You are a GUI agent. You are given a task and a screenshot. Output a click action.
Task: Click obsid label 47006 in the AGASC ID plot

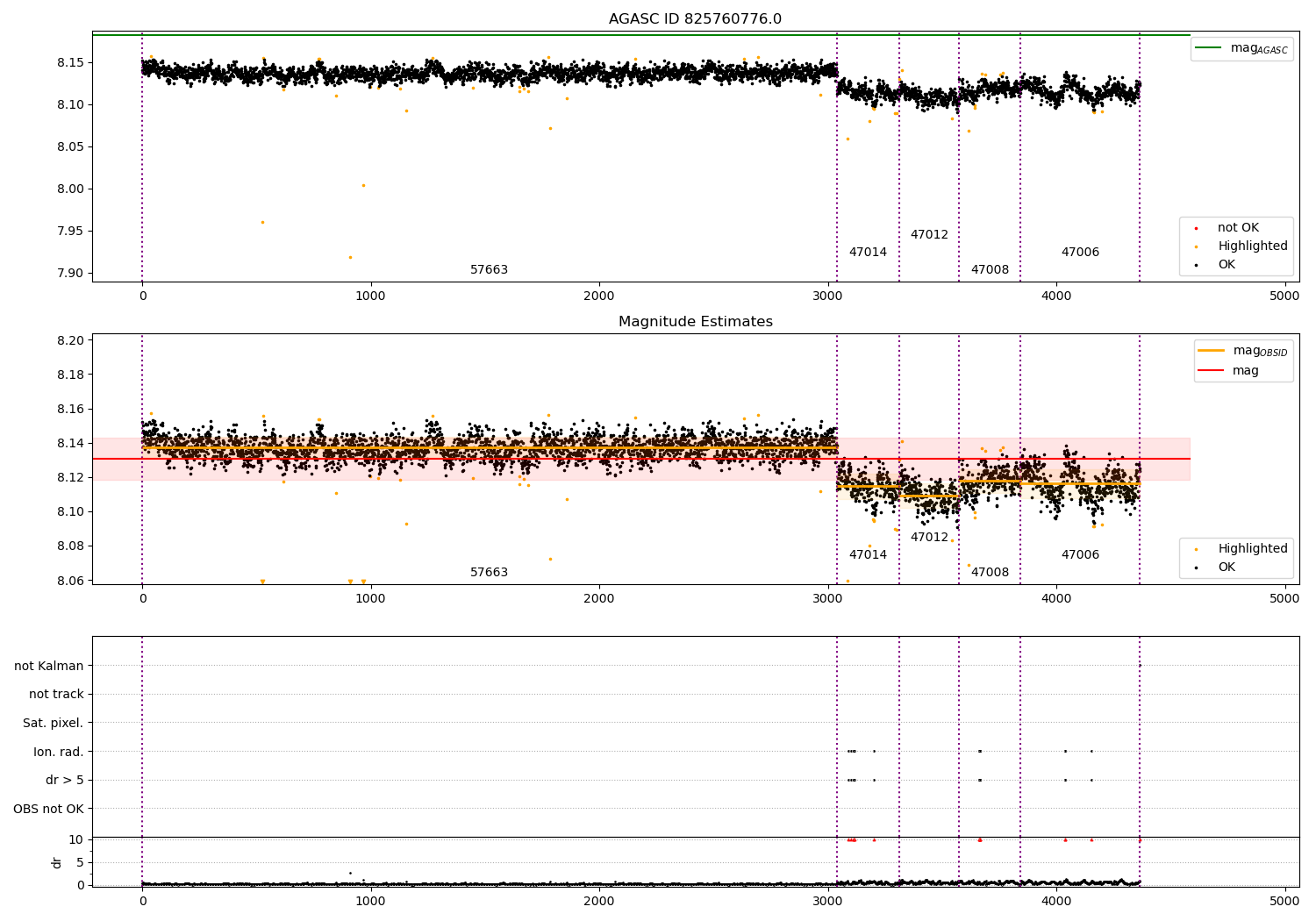click(1080, 253)
